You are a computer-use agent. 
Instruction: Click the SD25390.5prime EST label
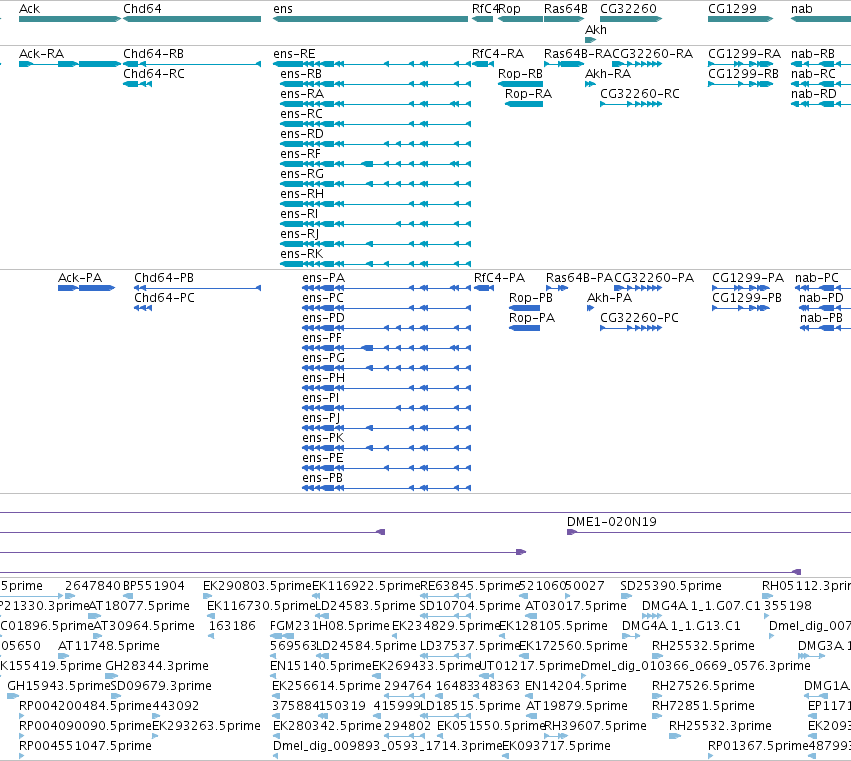pyautogui.click(x=671, y=586)
